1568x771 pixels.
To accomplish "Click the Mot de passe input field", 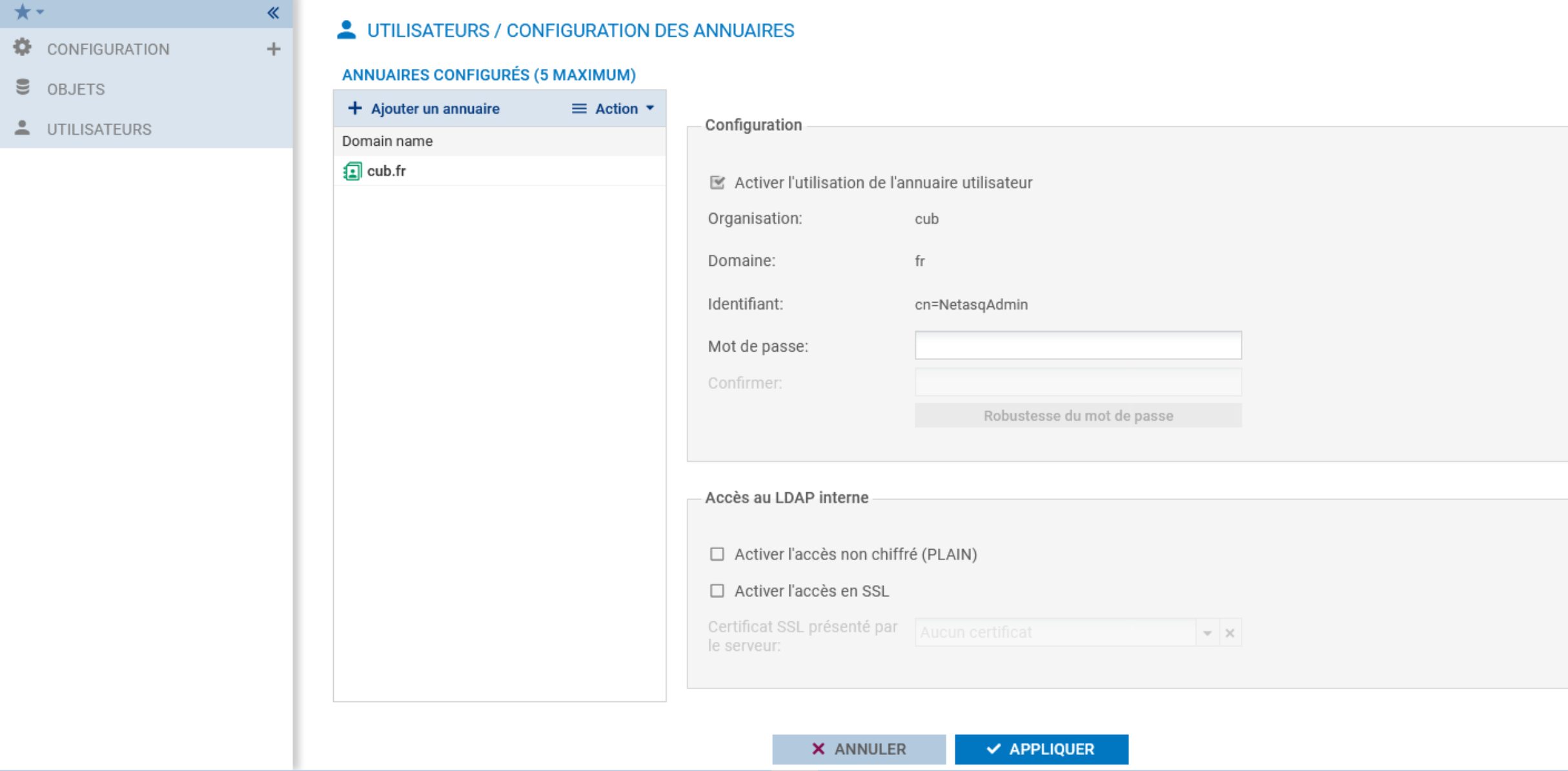I will (x=1077, y=346).
